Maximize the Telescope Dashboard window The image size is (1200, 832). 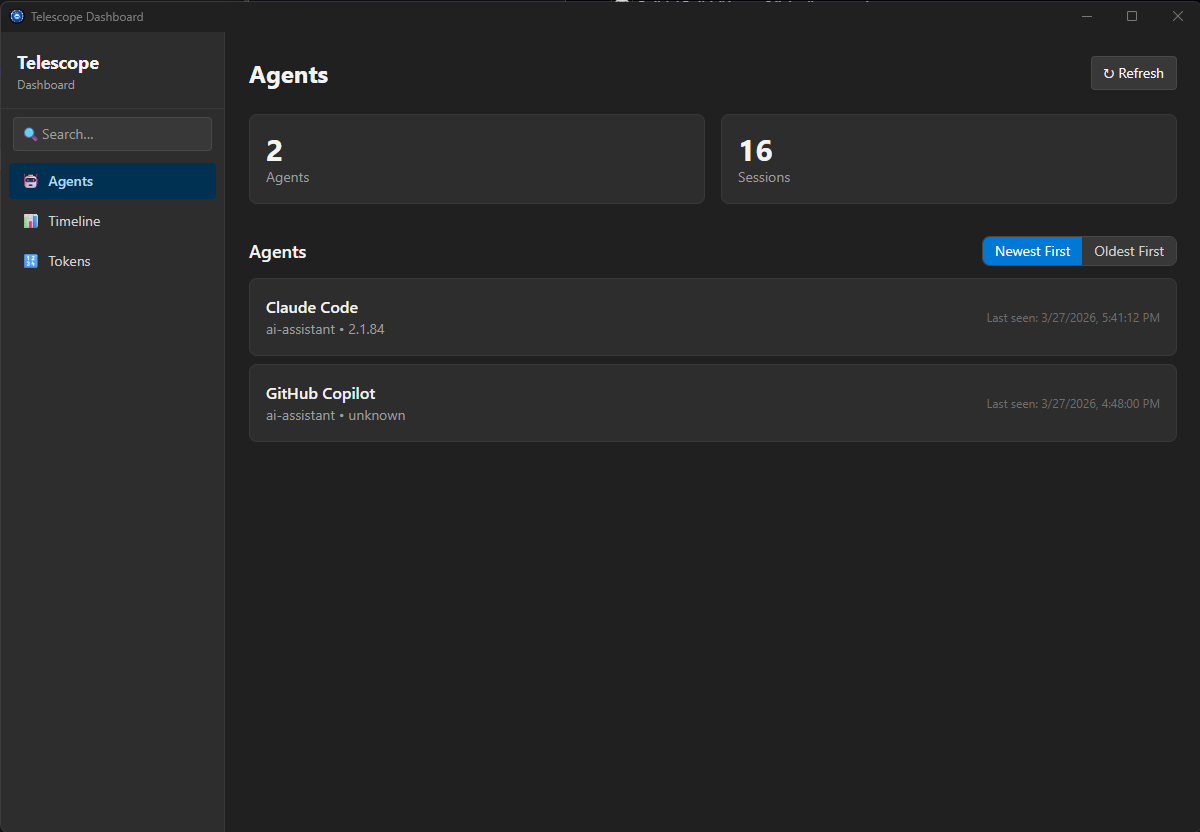click(1131, 16)
